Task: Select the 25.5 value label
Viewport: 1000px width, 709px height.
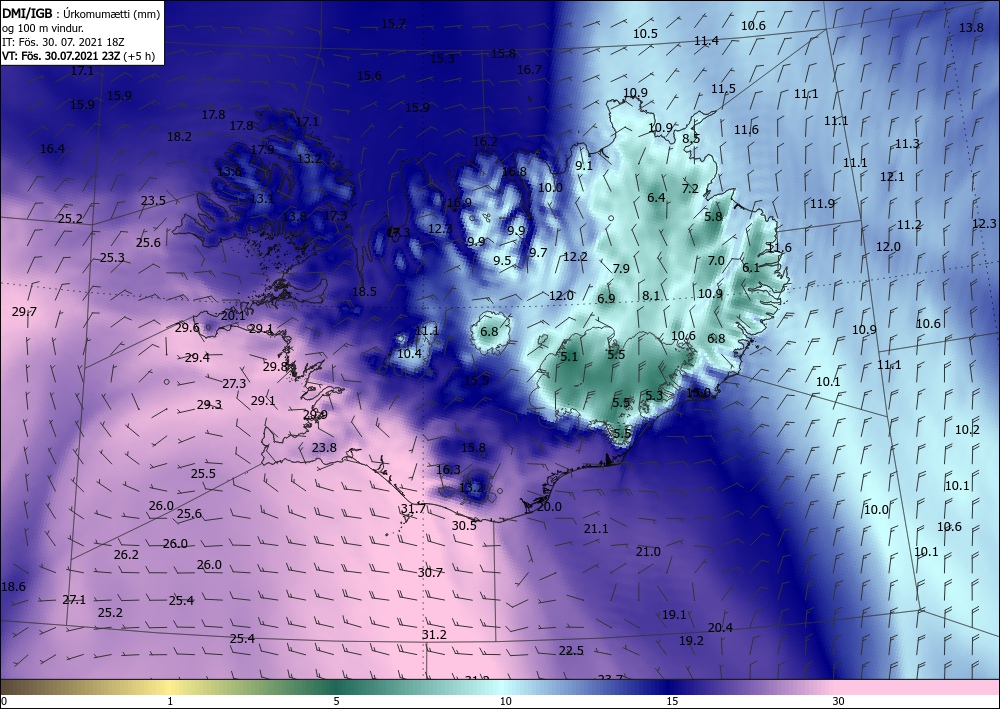Action: coord(203,473)
